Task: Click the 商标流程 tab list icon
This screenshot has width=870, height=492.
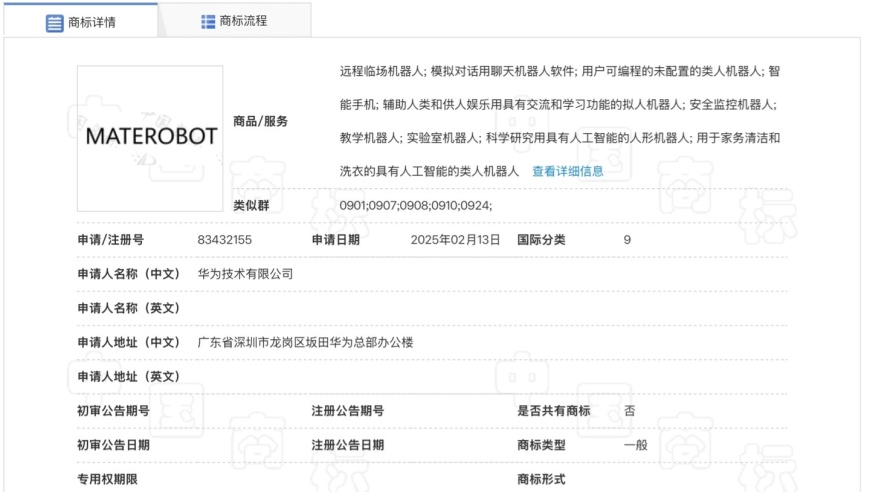Action: point(208,22)
